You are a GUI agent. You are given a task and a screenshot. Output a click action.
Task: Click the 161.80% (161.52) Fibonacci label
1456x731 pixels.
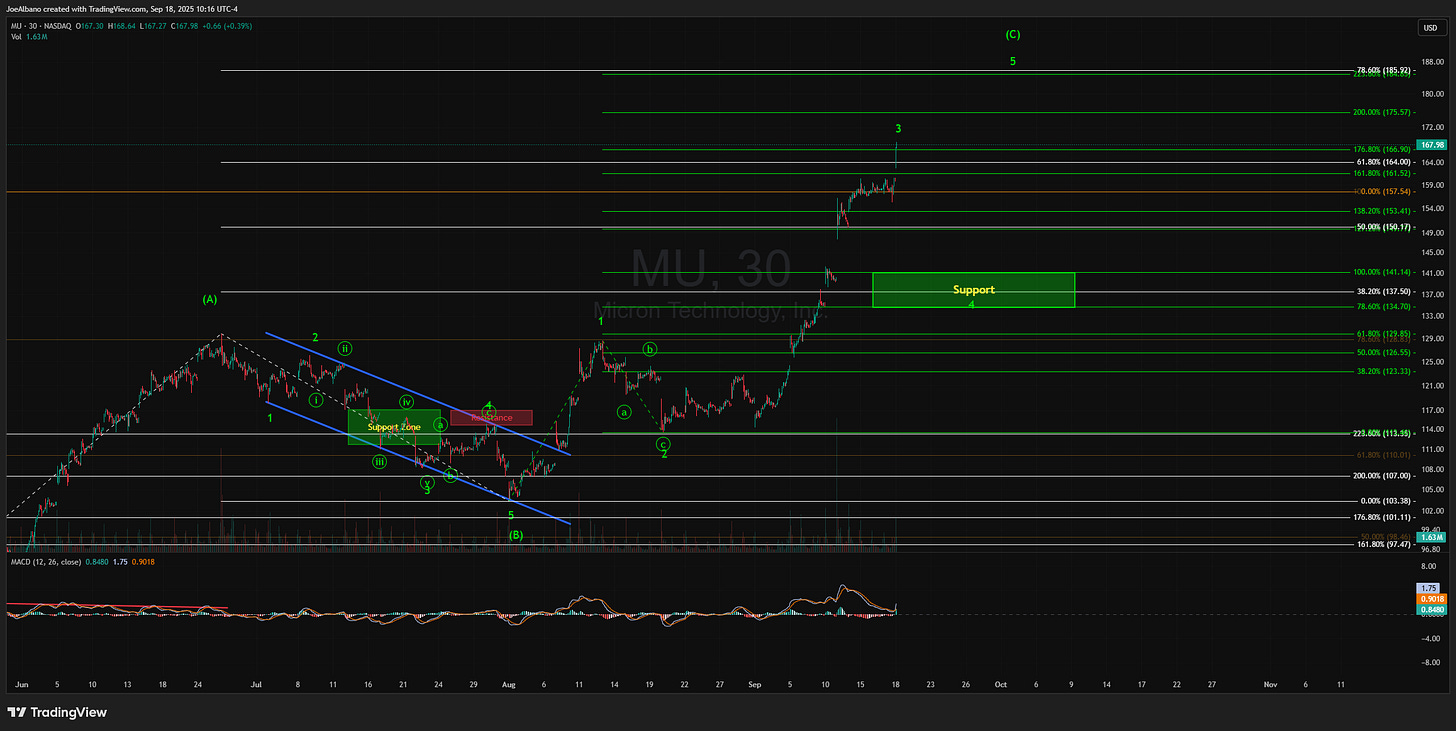[x=1381, y=174]
